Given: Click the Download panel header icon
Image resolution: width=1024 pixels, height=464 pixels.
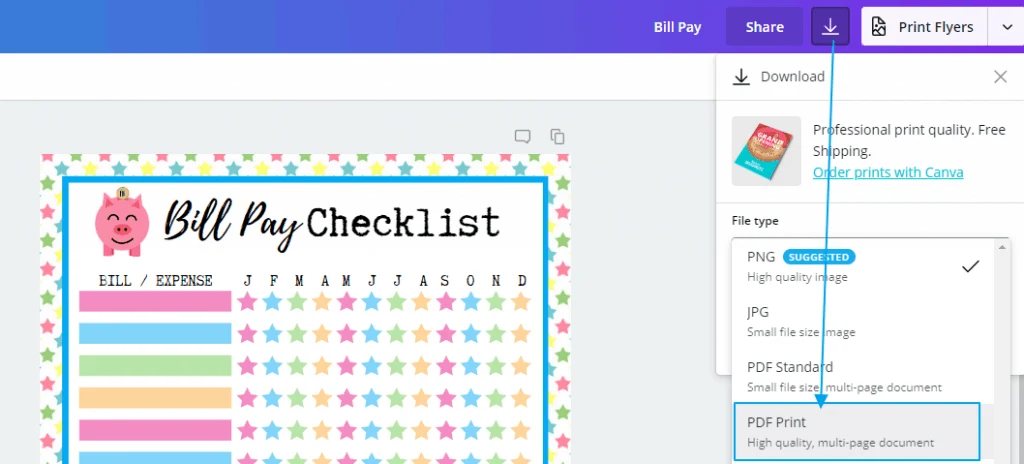Looking at the screenshot, I should (741, 77).
